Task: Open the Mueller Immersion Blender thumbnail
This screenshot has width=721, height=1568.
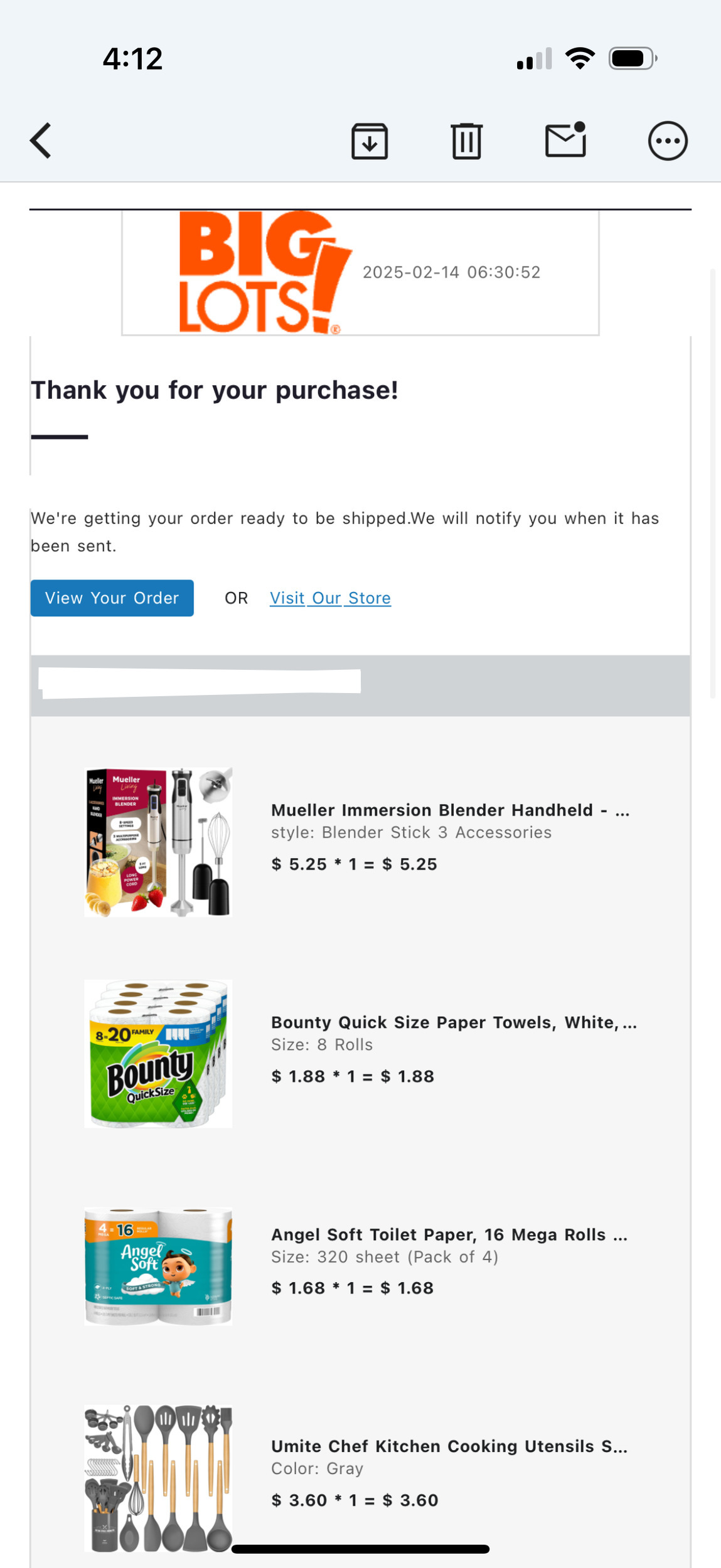Action: pos(158,842)
